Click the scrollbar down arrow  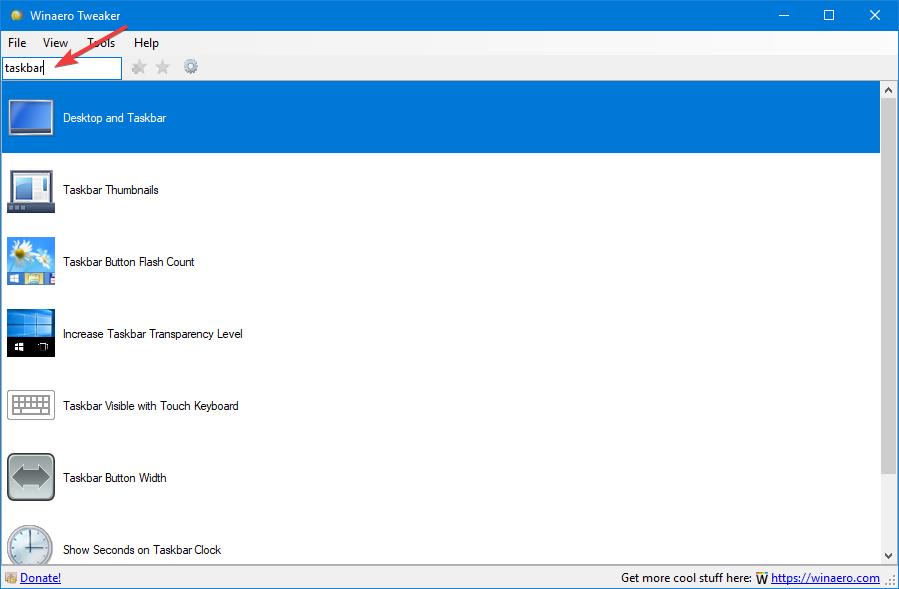[x=888, y=556]
